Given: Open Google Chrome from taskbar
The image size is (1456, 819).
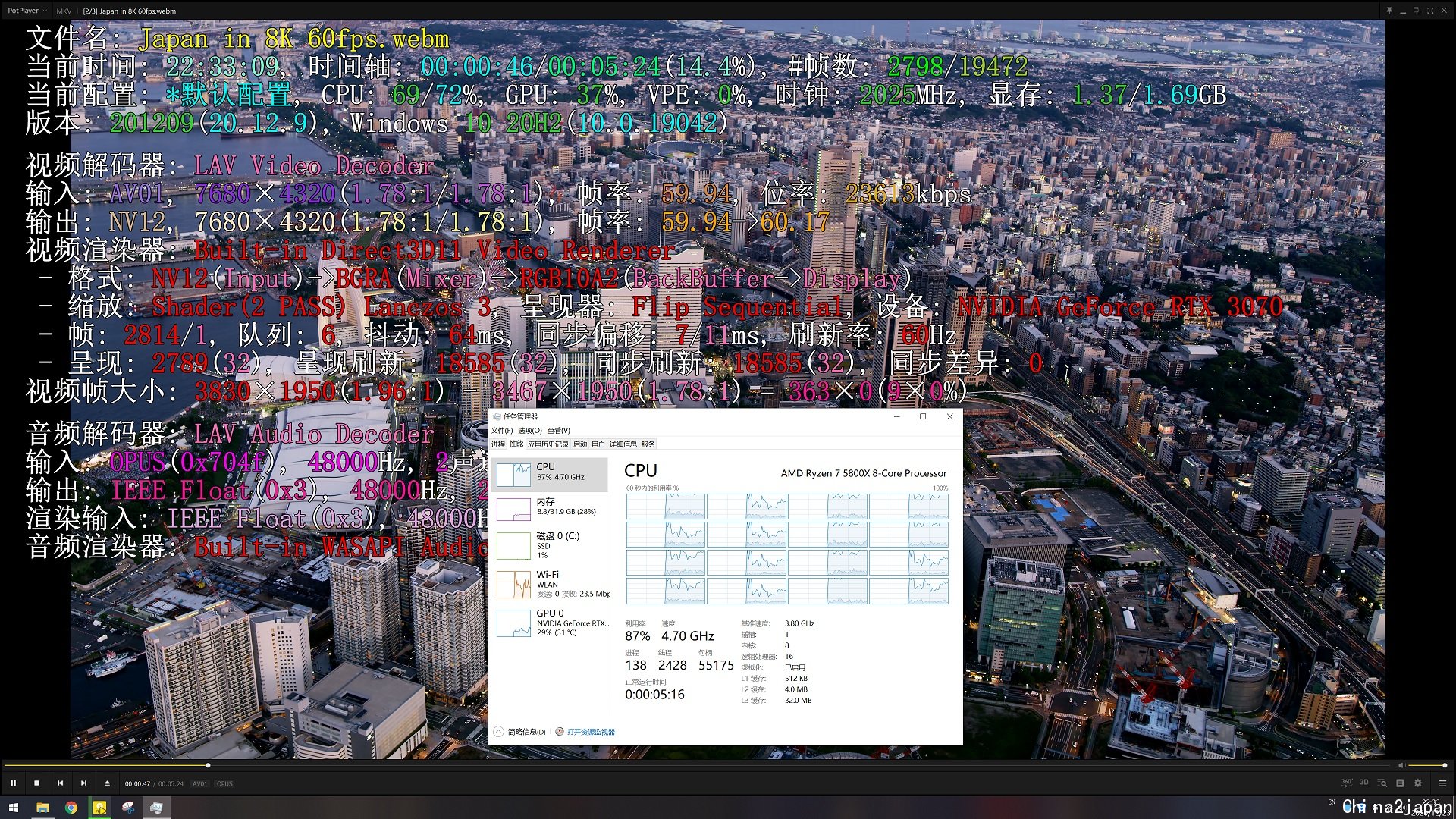Looking at the screenshot, I should coord(71,808).
